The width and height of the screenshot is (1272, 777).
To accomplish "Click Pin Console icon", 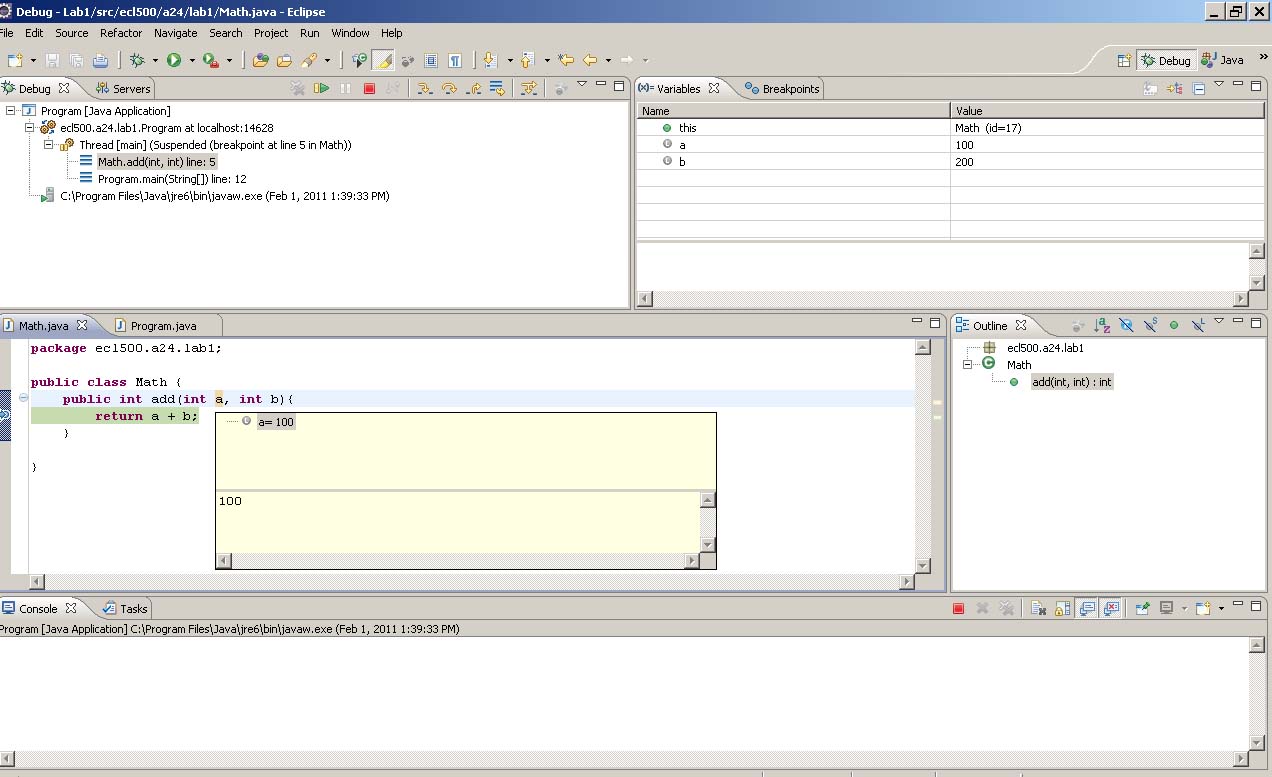I will (1141, 608).
